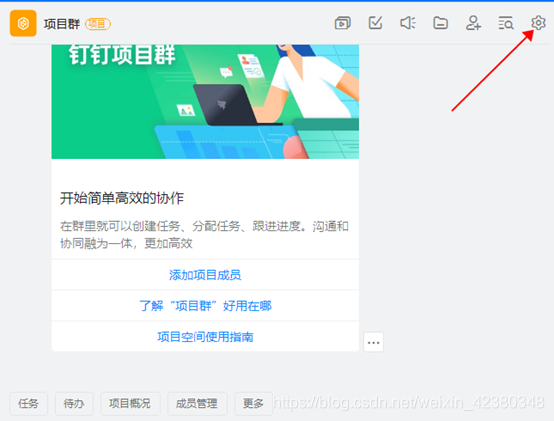Open the task checkbox icon in header
The height and width of the screenshot is (421, 554).
pyautogui.click(x=375, y=23)
